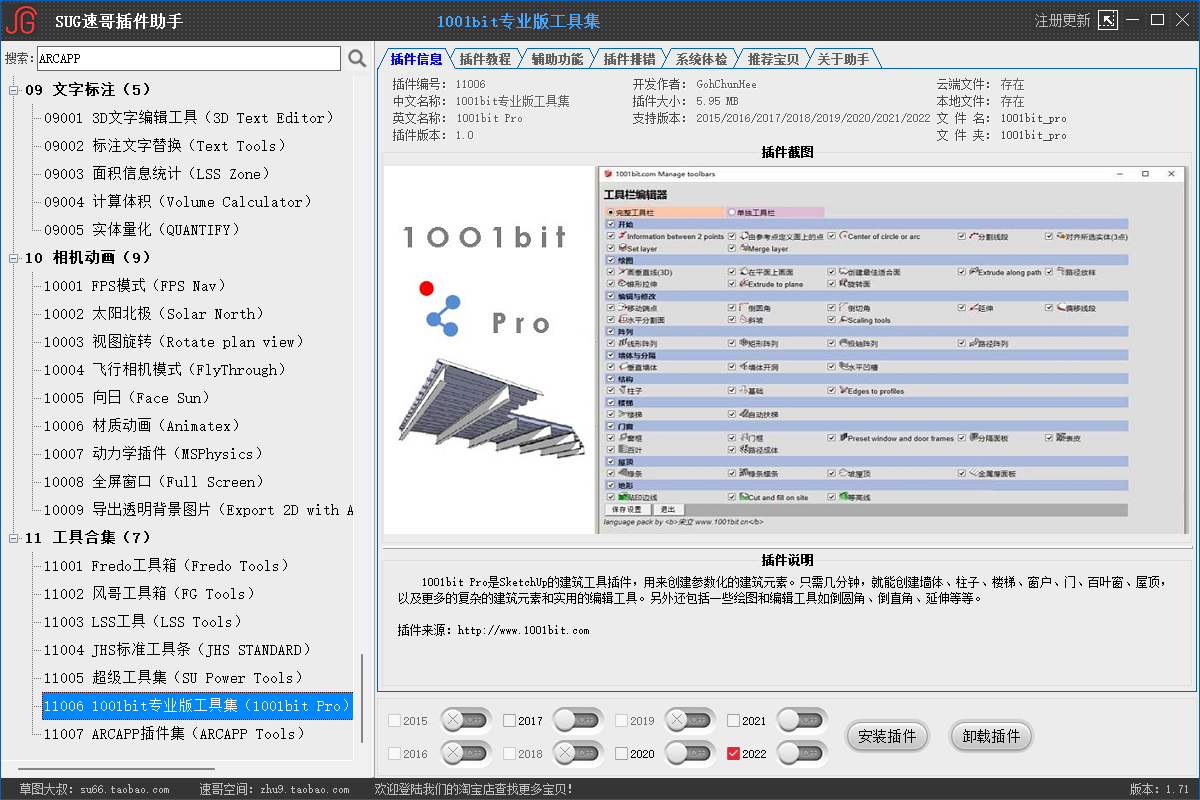Click the plugin list scrollbar thumb
This screenshot has width=1200, height=800.
[x=361, y=700]
